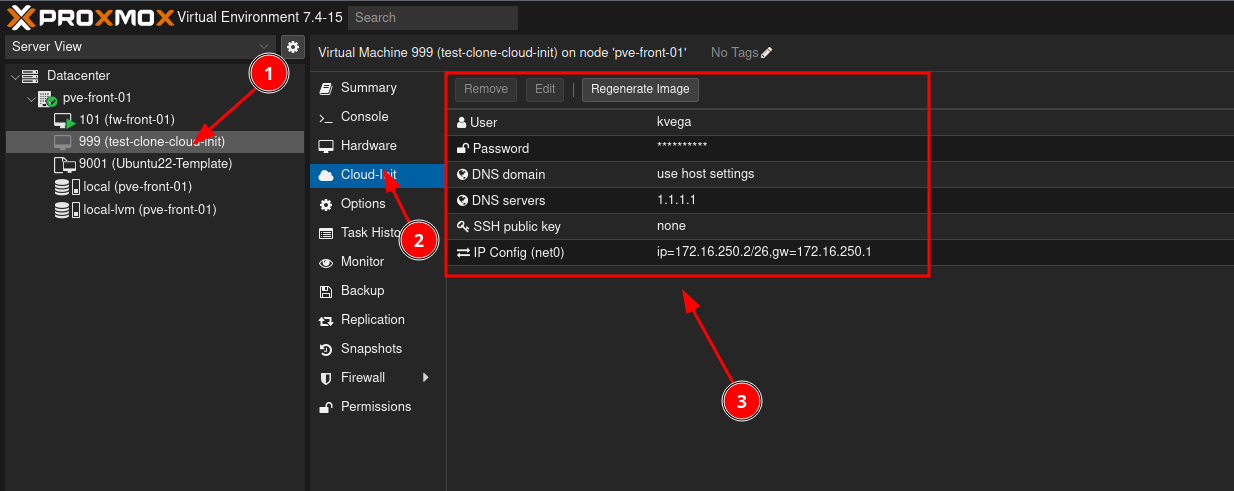
Task: Select the 101 (fw-front-01) VM icon
Action: point(64,120)
